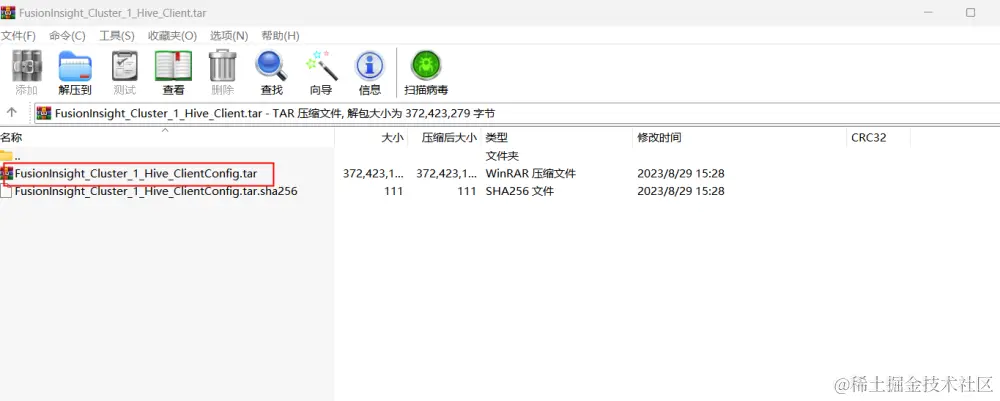Click size value 111 of sha256 file
Screen dimensions: 1000x401
393,191
